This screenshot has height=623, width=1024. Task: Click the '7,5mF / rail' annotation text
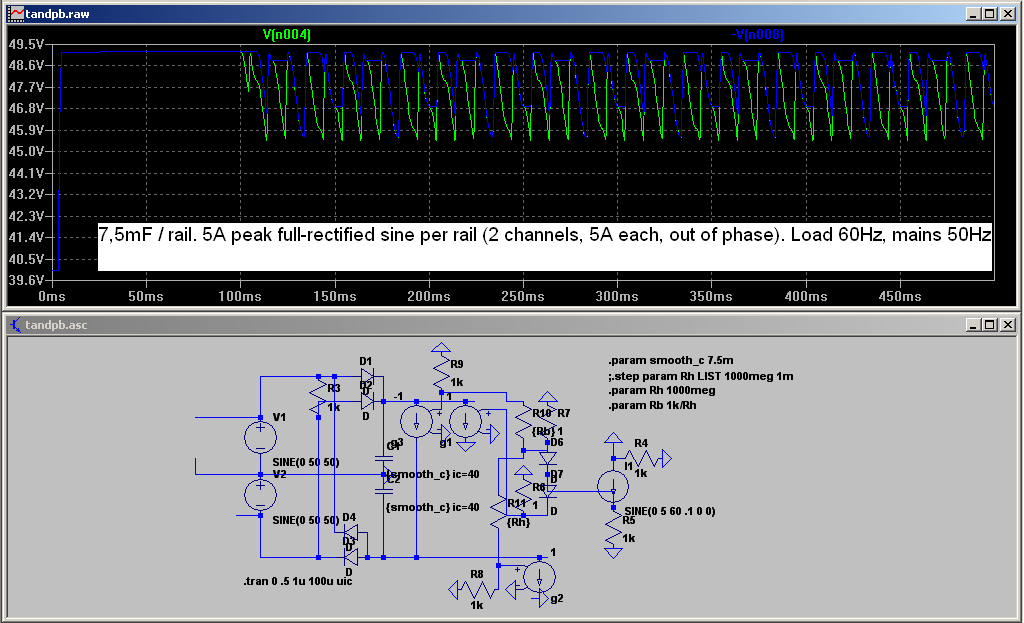coord(147,234)
